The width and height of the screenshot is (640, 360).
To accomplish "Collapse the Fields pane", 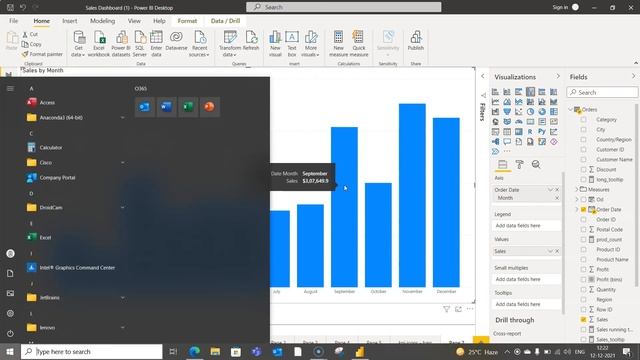I will [633, 76].
